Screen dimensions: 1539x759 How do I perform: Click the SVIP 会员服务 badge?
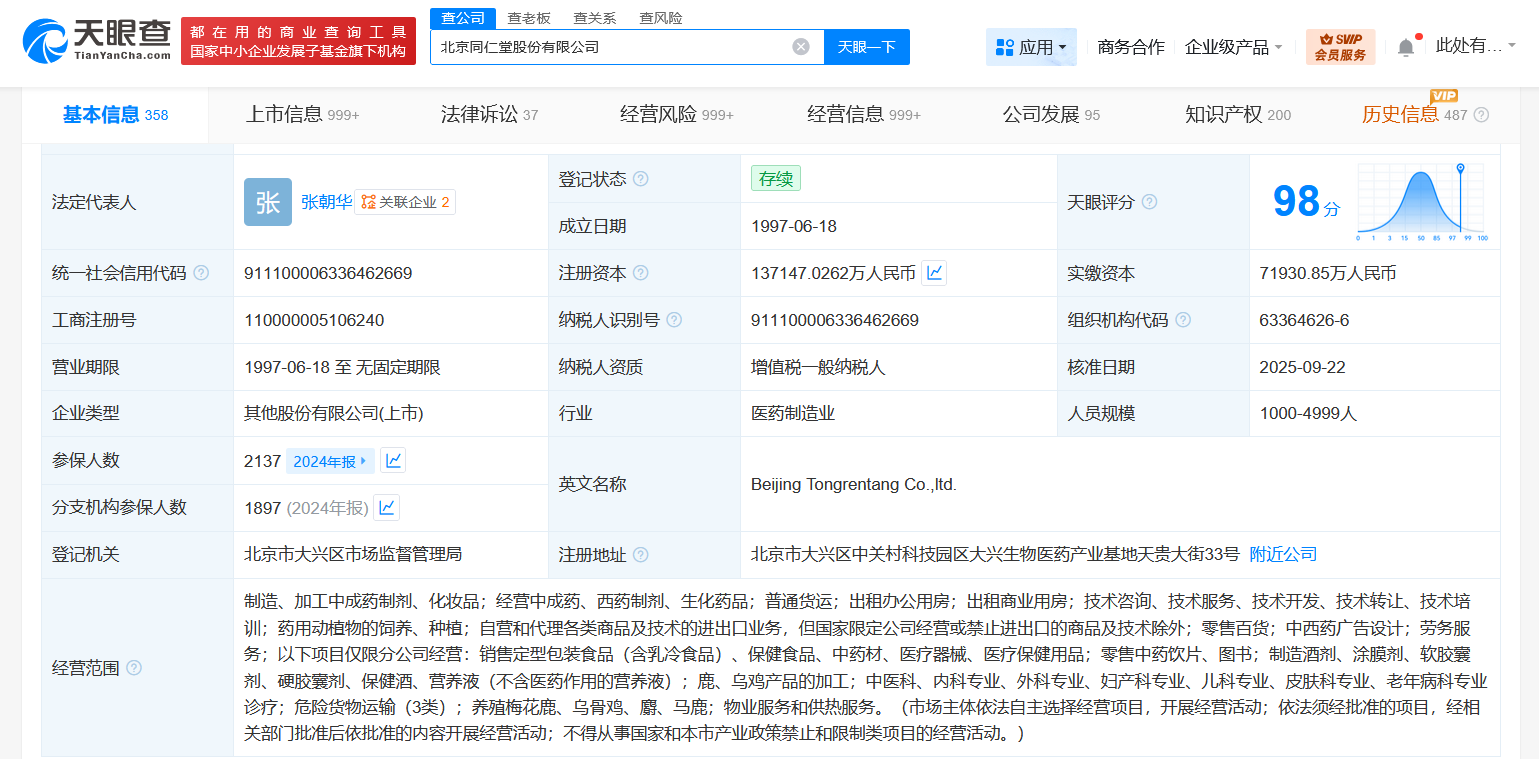click(1340, 46)
